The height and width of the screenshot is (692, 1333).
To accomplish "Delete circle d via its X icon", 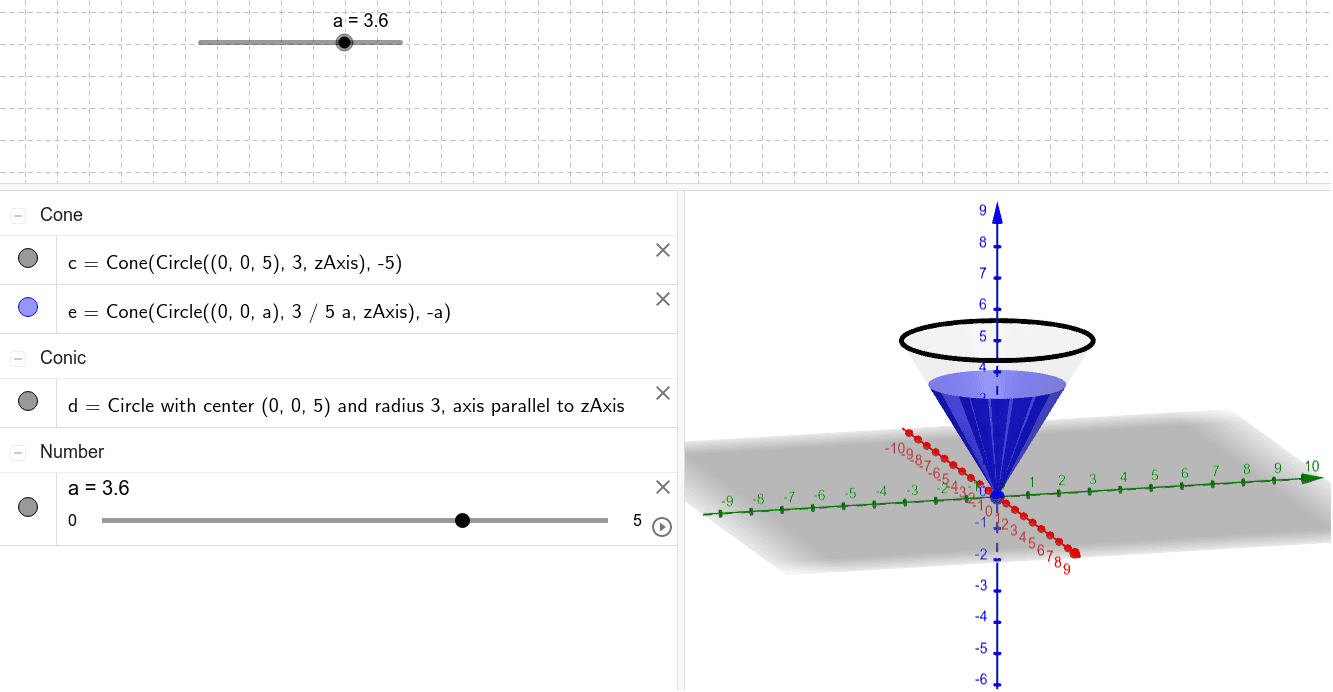I will pyautogui.click(x=662, y=393).
